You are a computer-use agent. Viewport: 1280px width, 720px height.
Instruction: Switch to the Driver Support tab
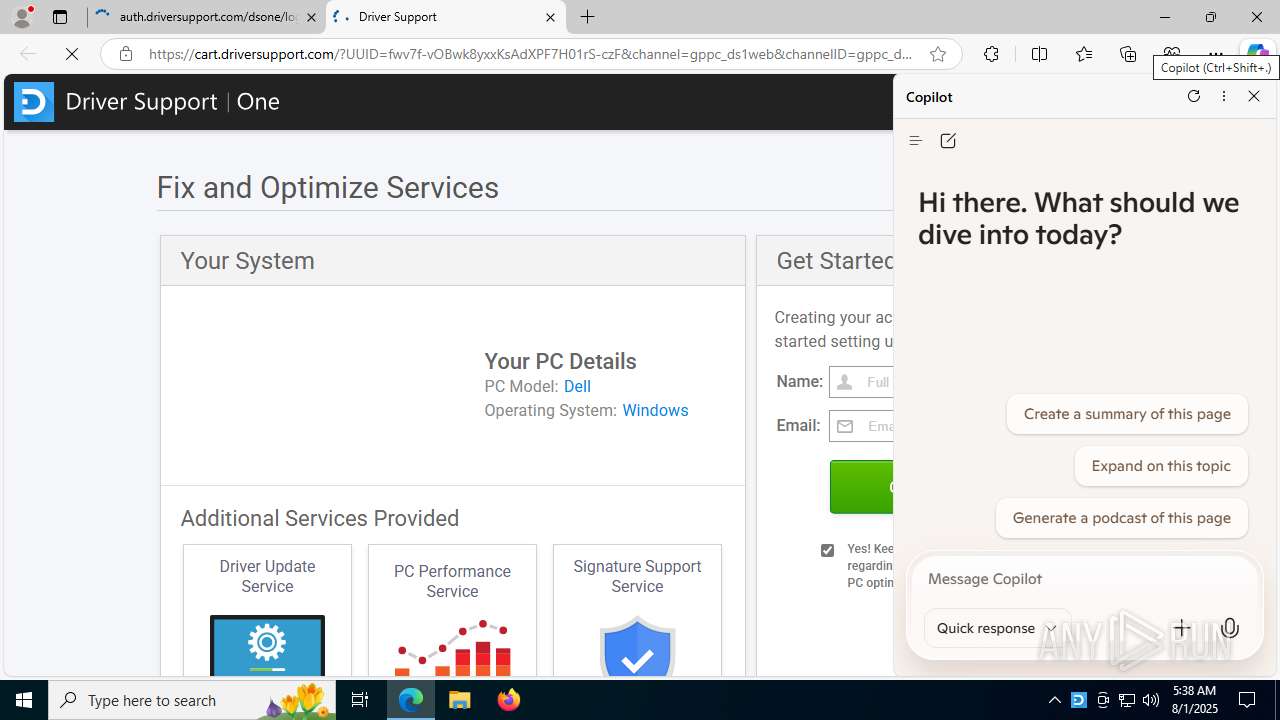click(445, 17)
